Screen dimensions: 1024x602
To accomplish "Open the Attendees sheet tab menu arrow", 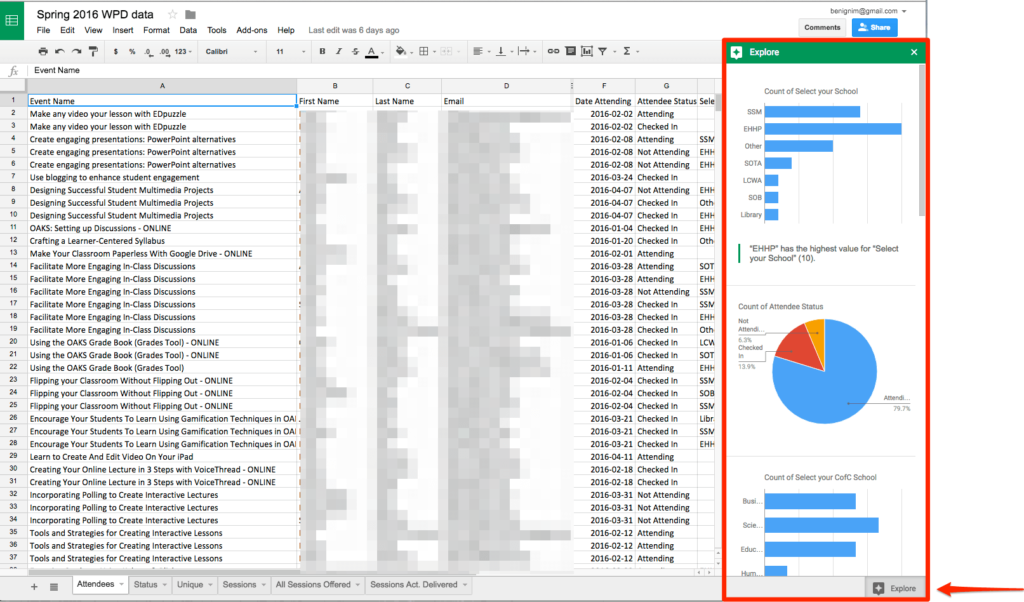I will point(120,584).
